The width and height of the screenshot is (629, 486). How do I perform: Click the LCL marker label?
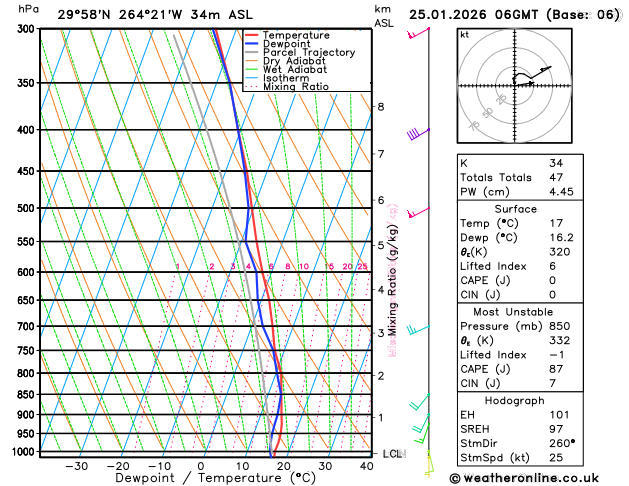coord(394,454)
